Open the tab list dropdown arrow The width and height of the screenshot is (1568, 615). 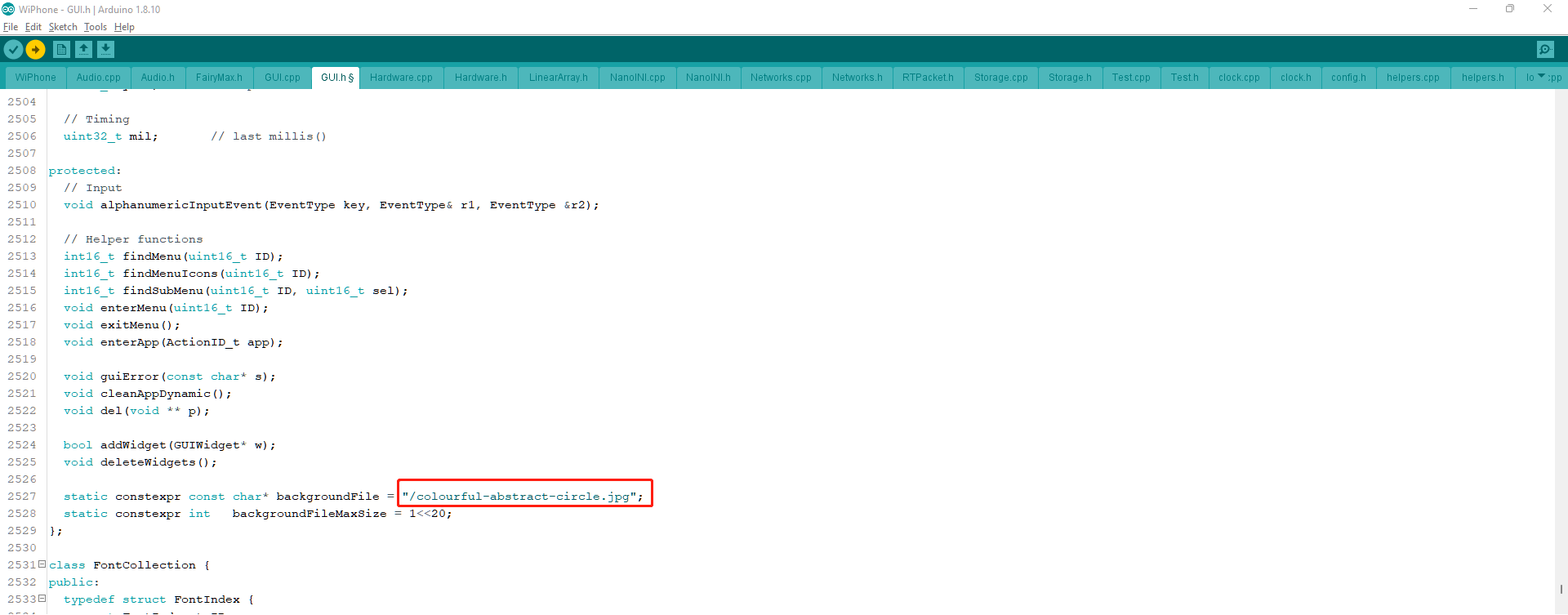point(1541,77)
